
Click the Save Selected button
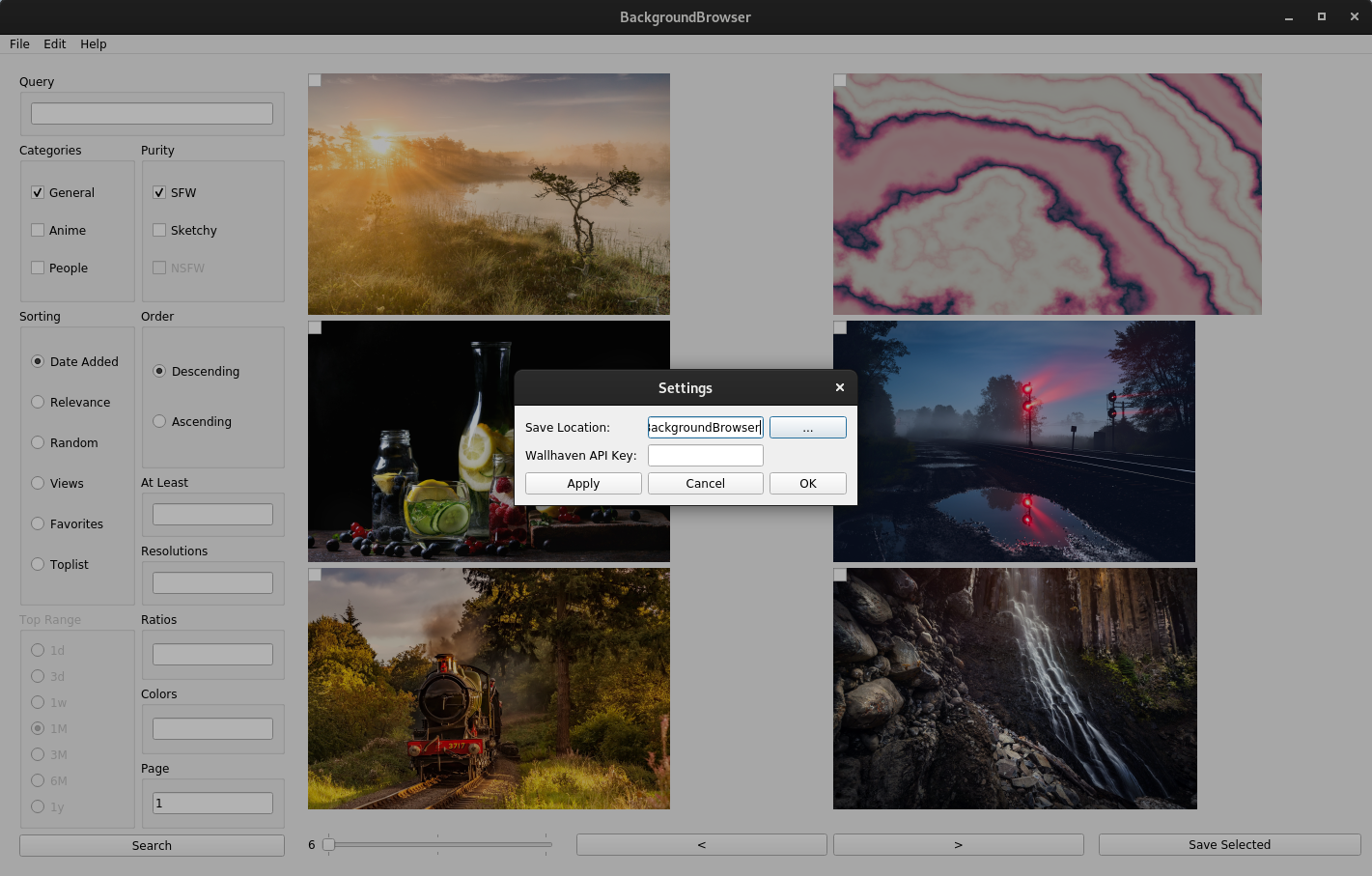point(1229,844)
